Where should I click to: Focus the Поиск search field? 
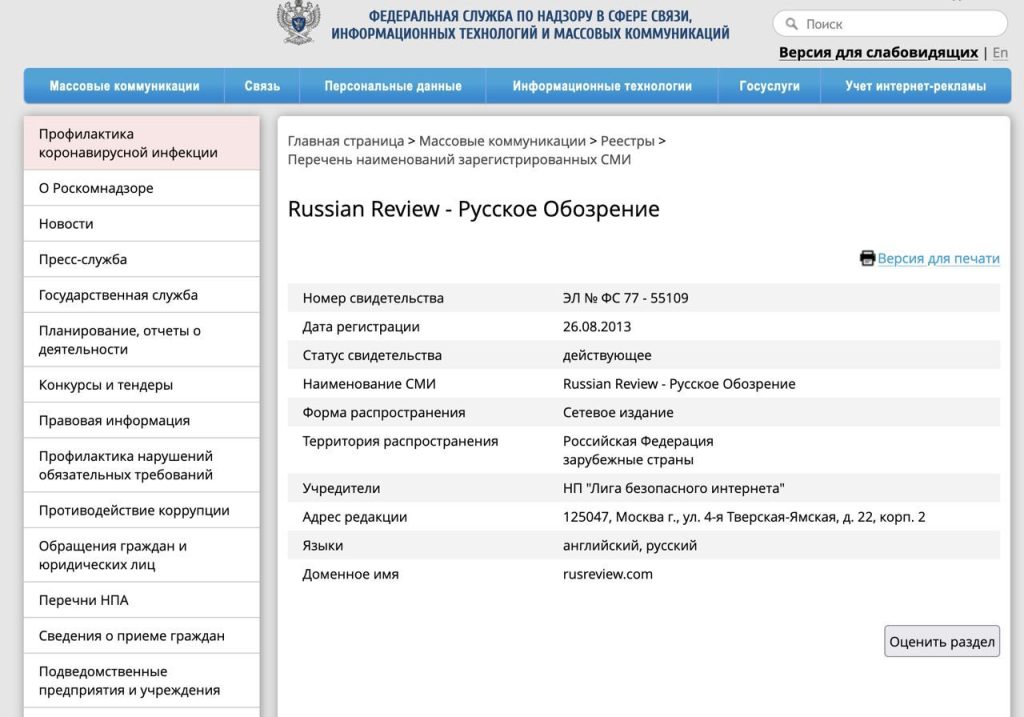(x=890, y=24)
